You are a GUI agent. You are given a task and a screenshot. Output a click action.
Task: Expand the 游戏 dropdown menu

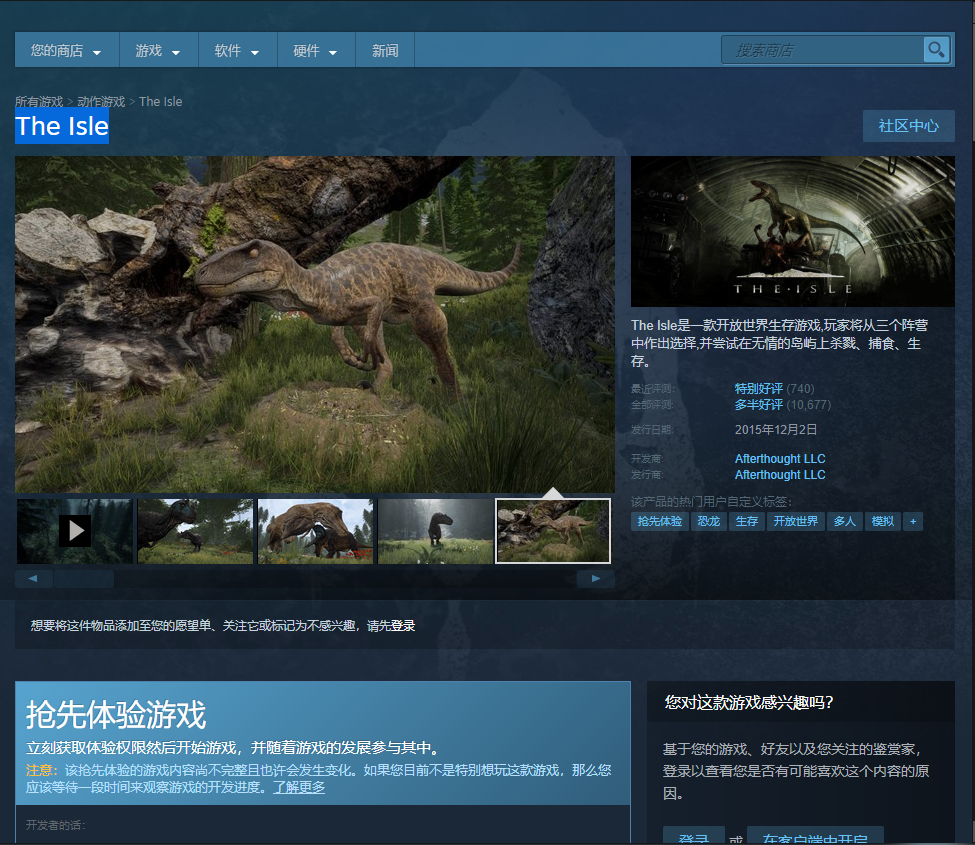158,51
